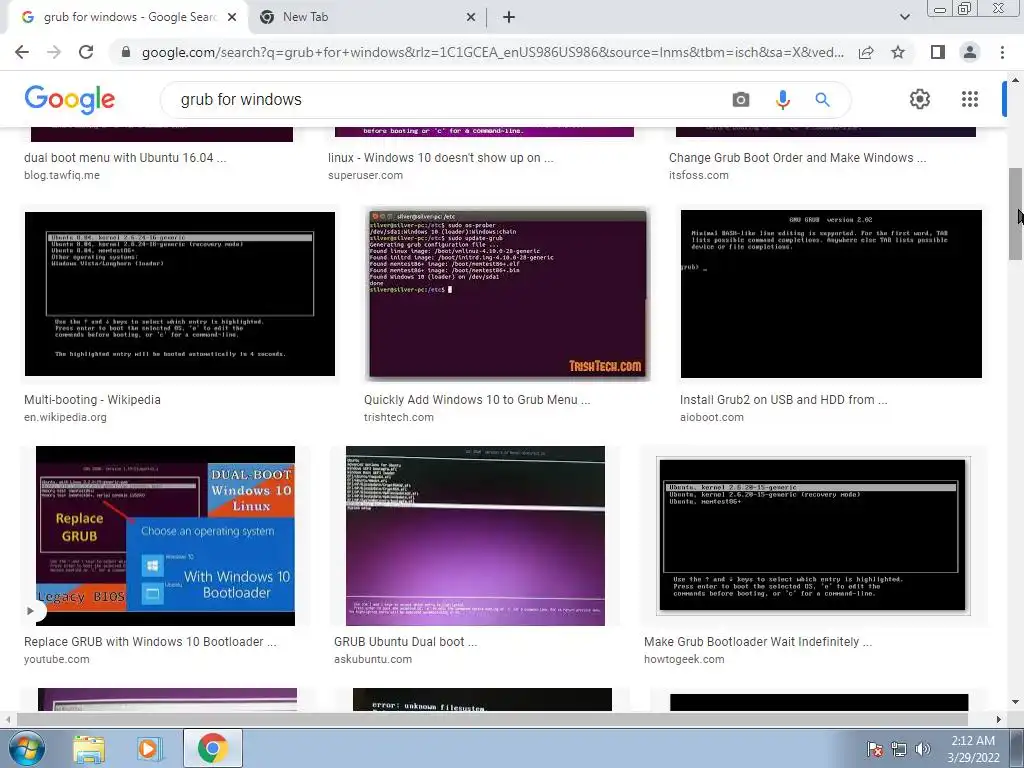Open the Chrome side panel
The width and height of the screenshot is (1024, 768).
pyautogui.click(x=938, y=52)
